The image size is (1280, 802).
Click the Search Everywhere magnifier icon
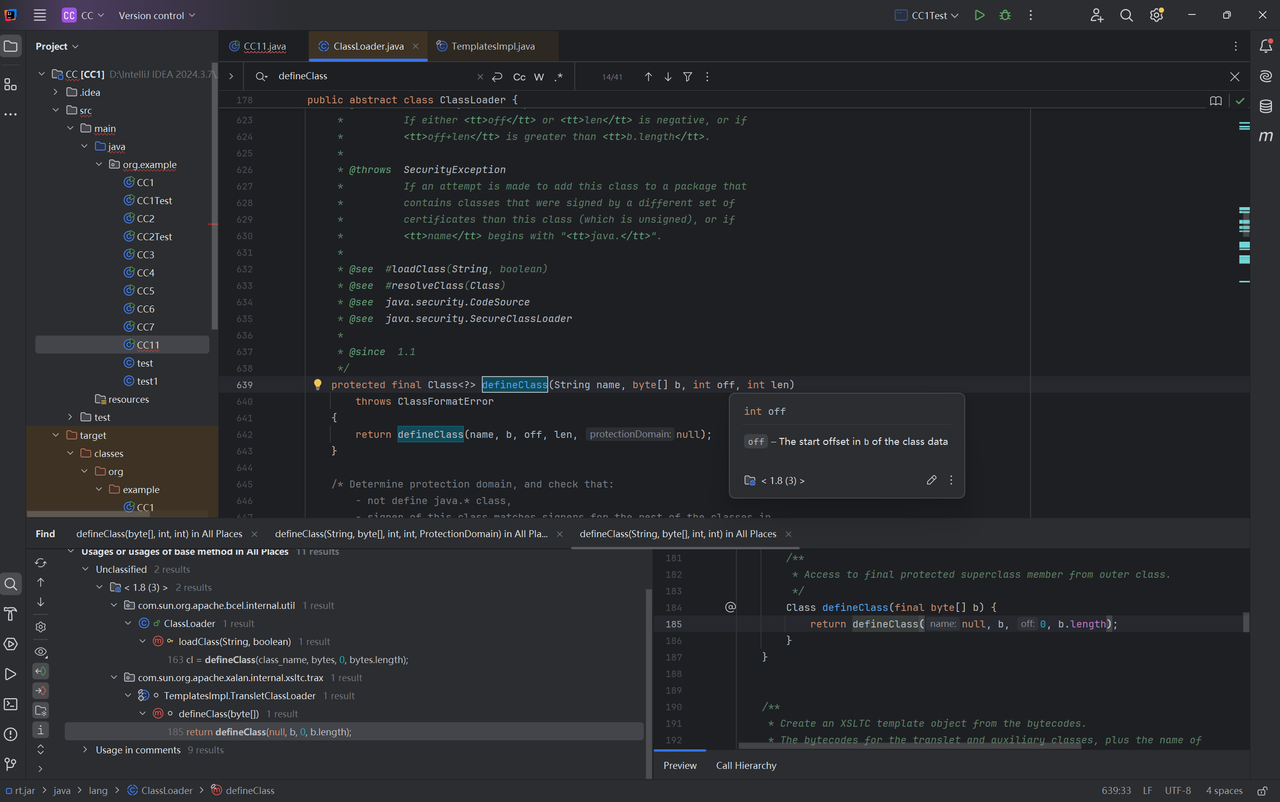(1126, 15)
